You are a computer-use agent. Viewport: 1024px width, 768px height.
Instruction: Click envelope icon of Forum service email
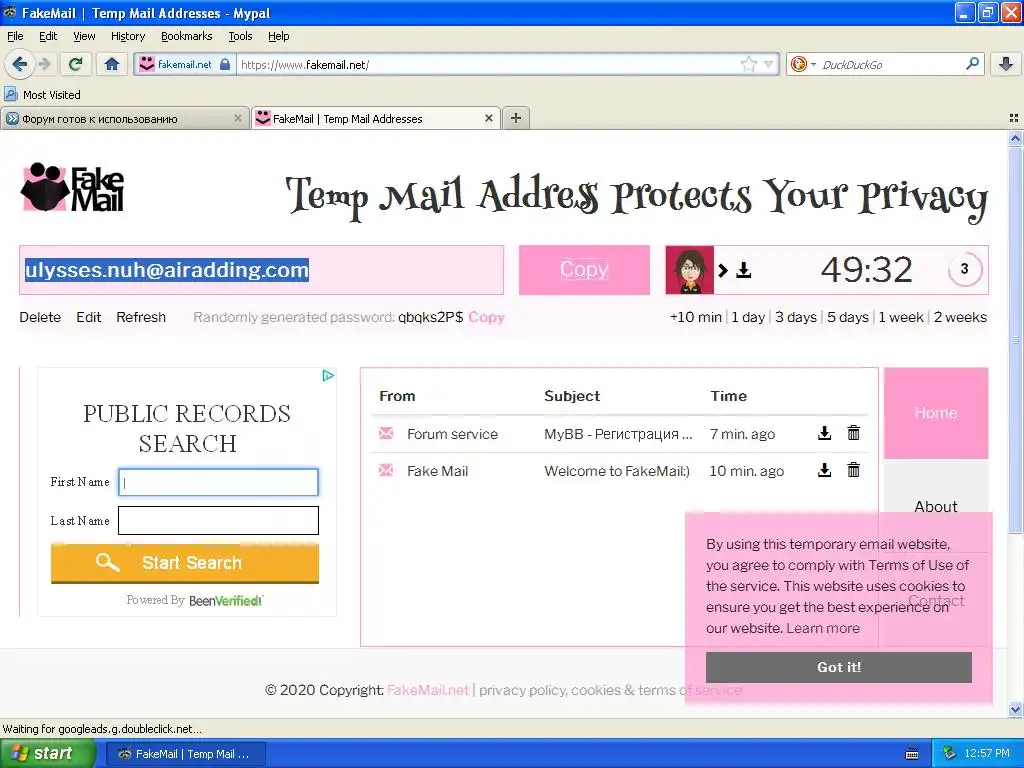[386, 433]
